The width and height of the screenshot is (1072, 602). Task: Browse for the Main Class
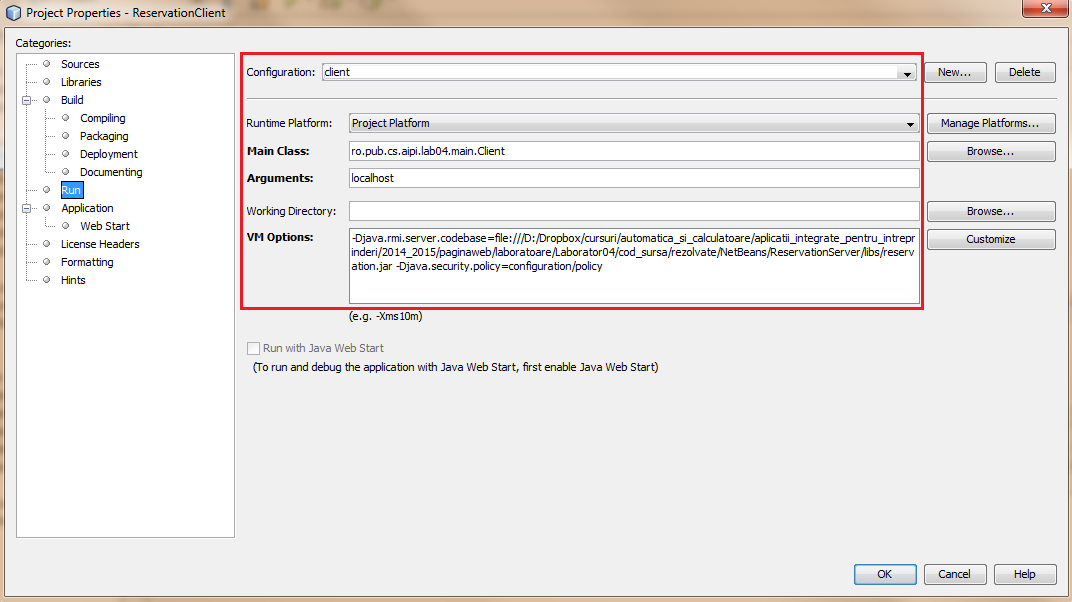[991, 151]
